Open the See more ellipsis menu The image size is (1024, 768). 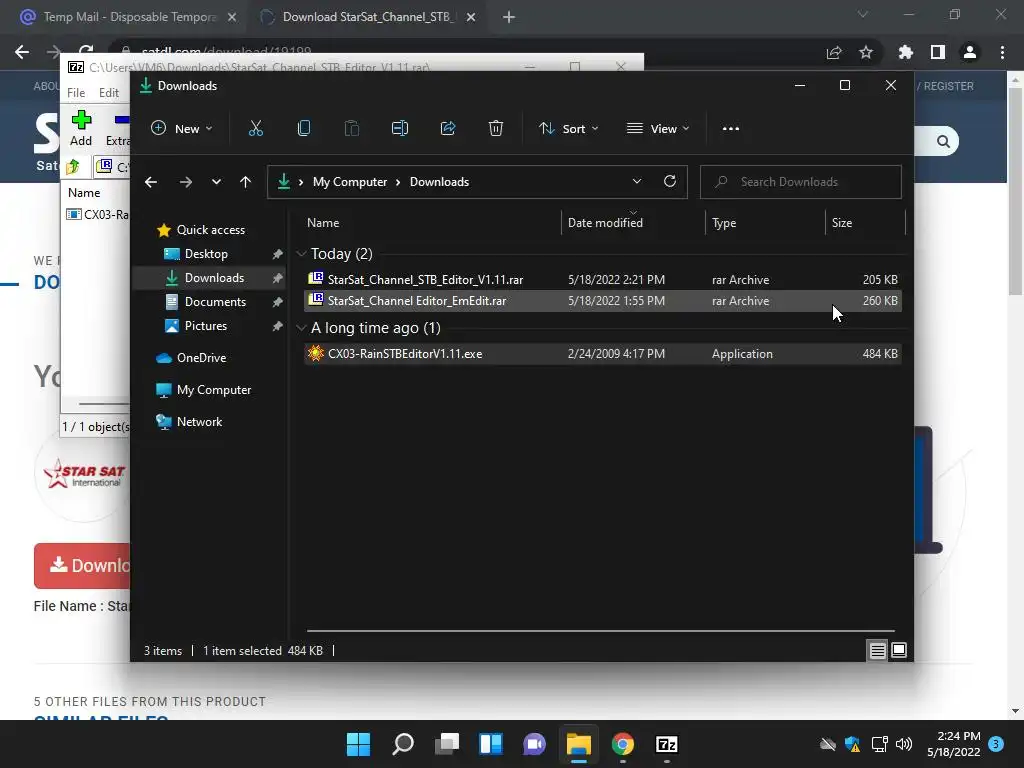tap(731, 129)
